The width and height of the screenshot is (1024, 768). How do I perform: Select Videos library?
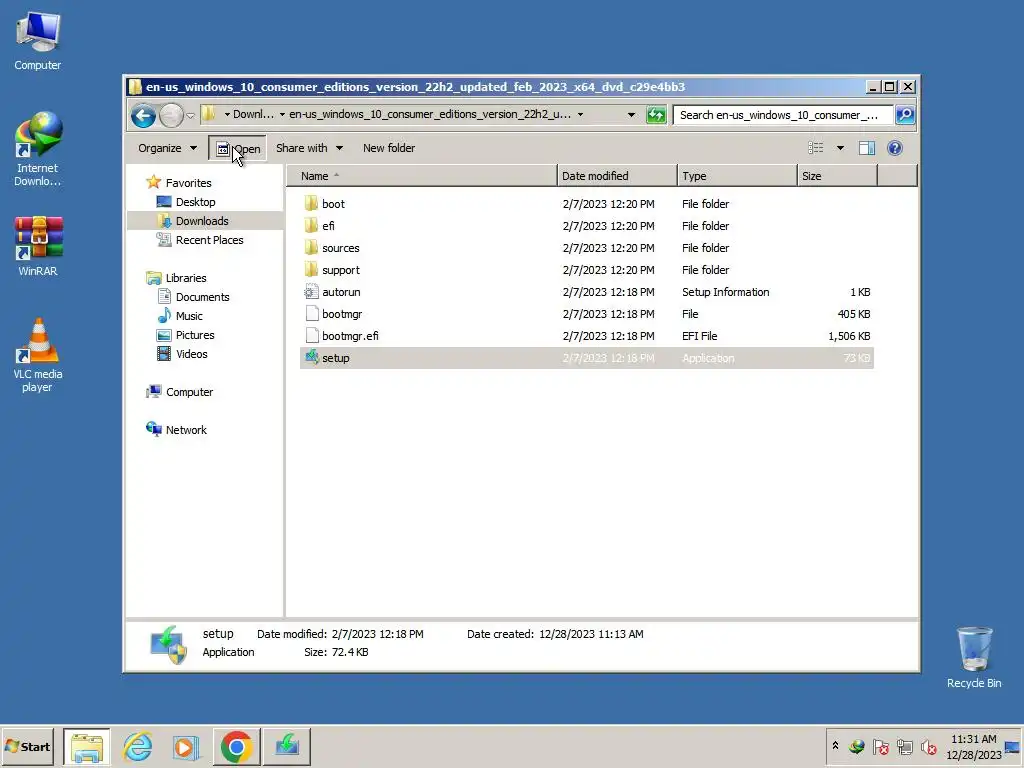tap(182, 354)
